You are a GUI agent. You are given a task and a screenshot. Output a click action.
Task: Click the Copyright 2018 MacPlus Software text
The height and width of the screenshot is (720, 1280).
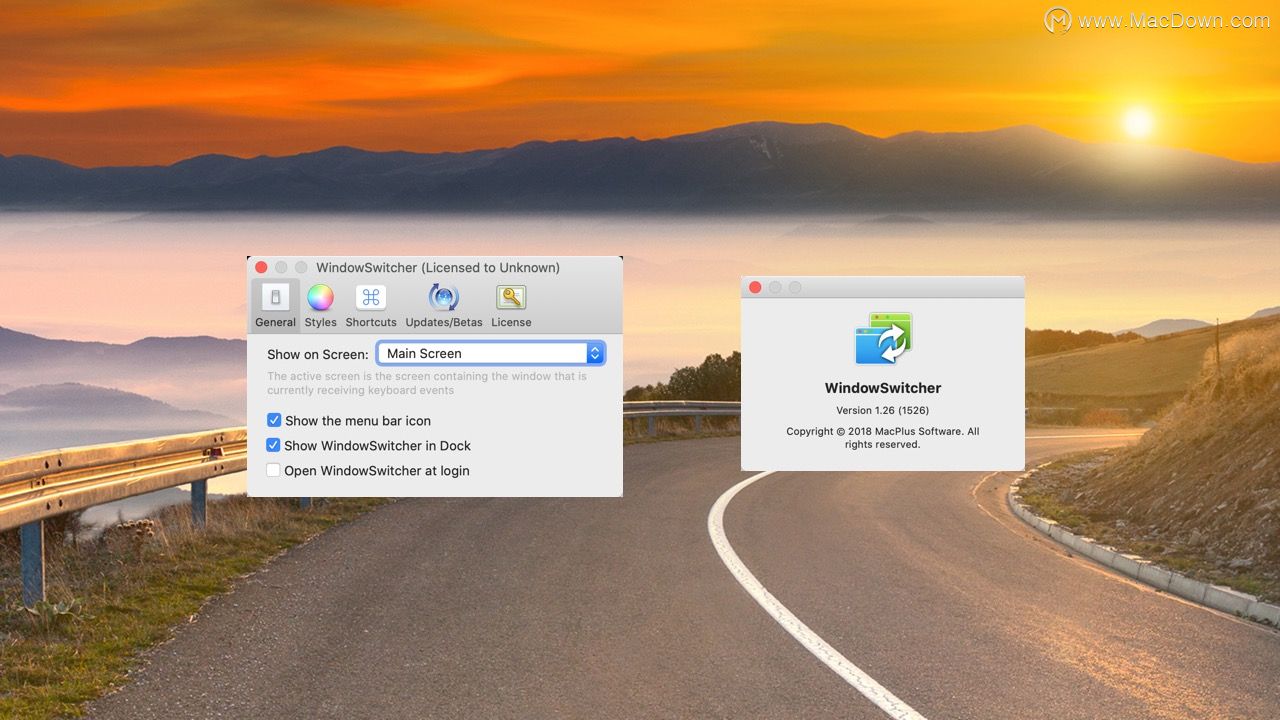tap(883, 438)
